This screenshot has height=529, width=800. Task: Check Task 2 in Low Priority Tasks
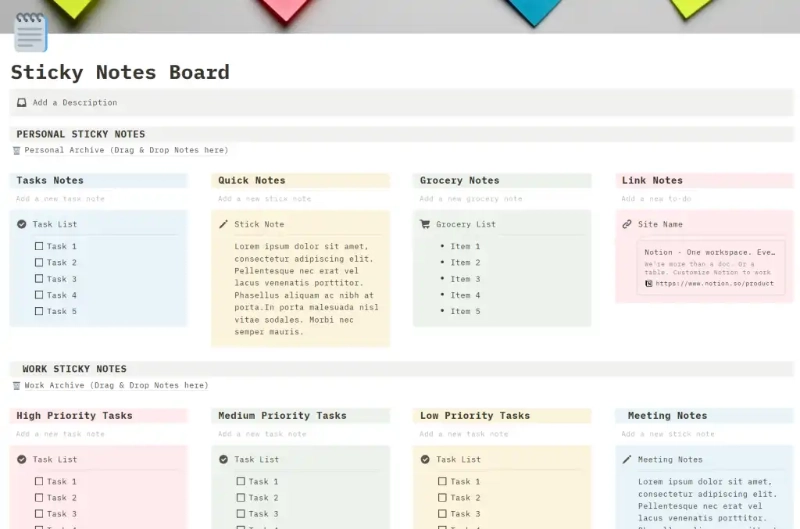click(x=442, y=497)
